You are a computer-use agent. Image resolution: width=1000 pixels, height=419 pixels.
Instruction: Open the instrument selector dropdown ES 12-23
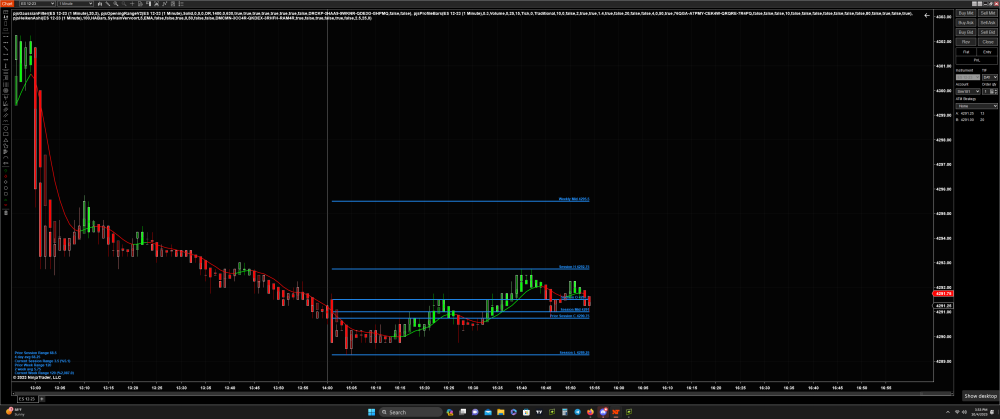click(x=35, y=4)
